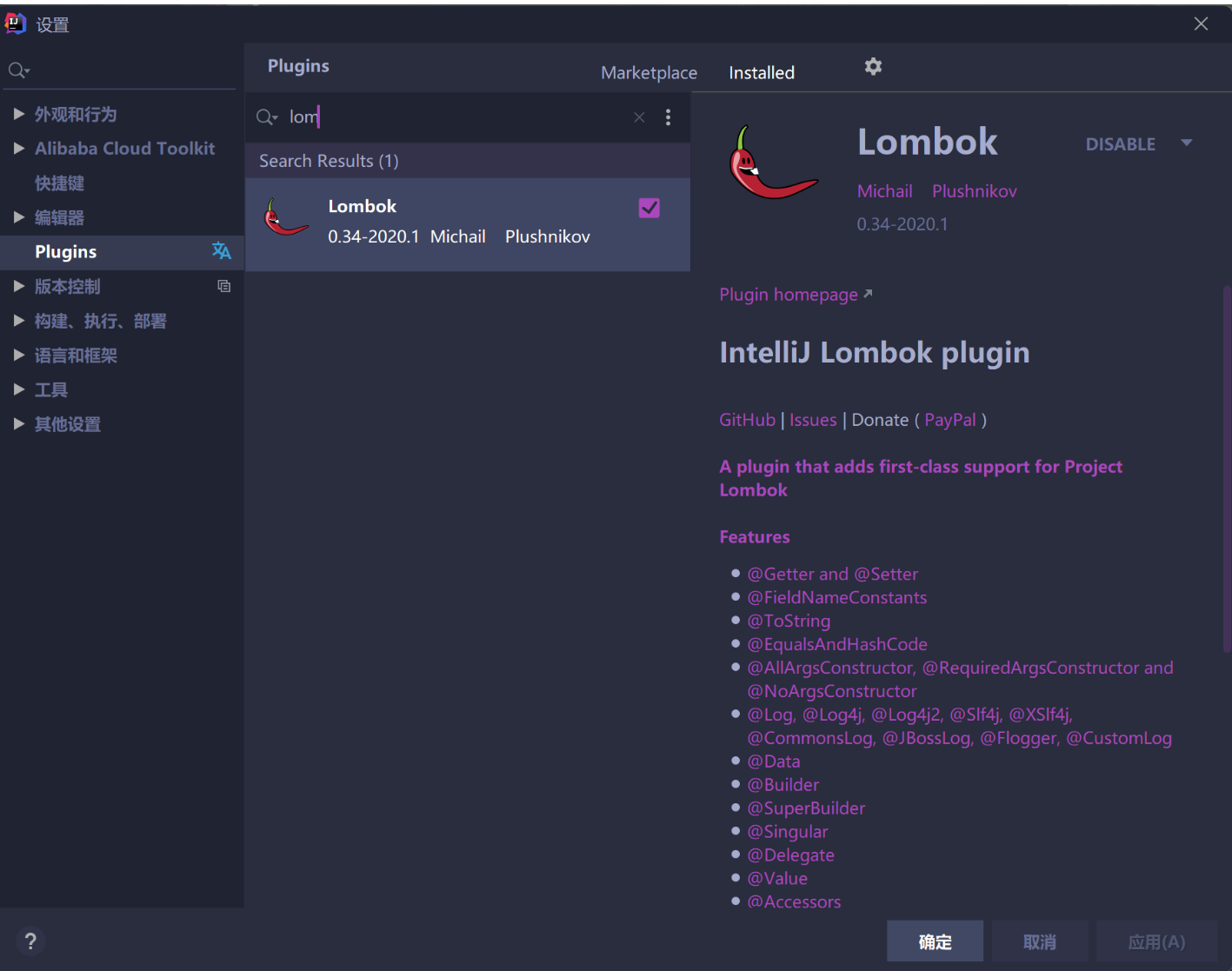Open the Issues link
Screen dimensions: 1232x971
tap(813, 420)
